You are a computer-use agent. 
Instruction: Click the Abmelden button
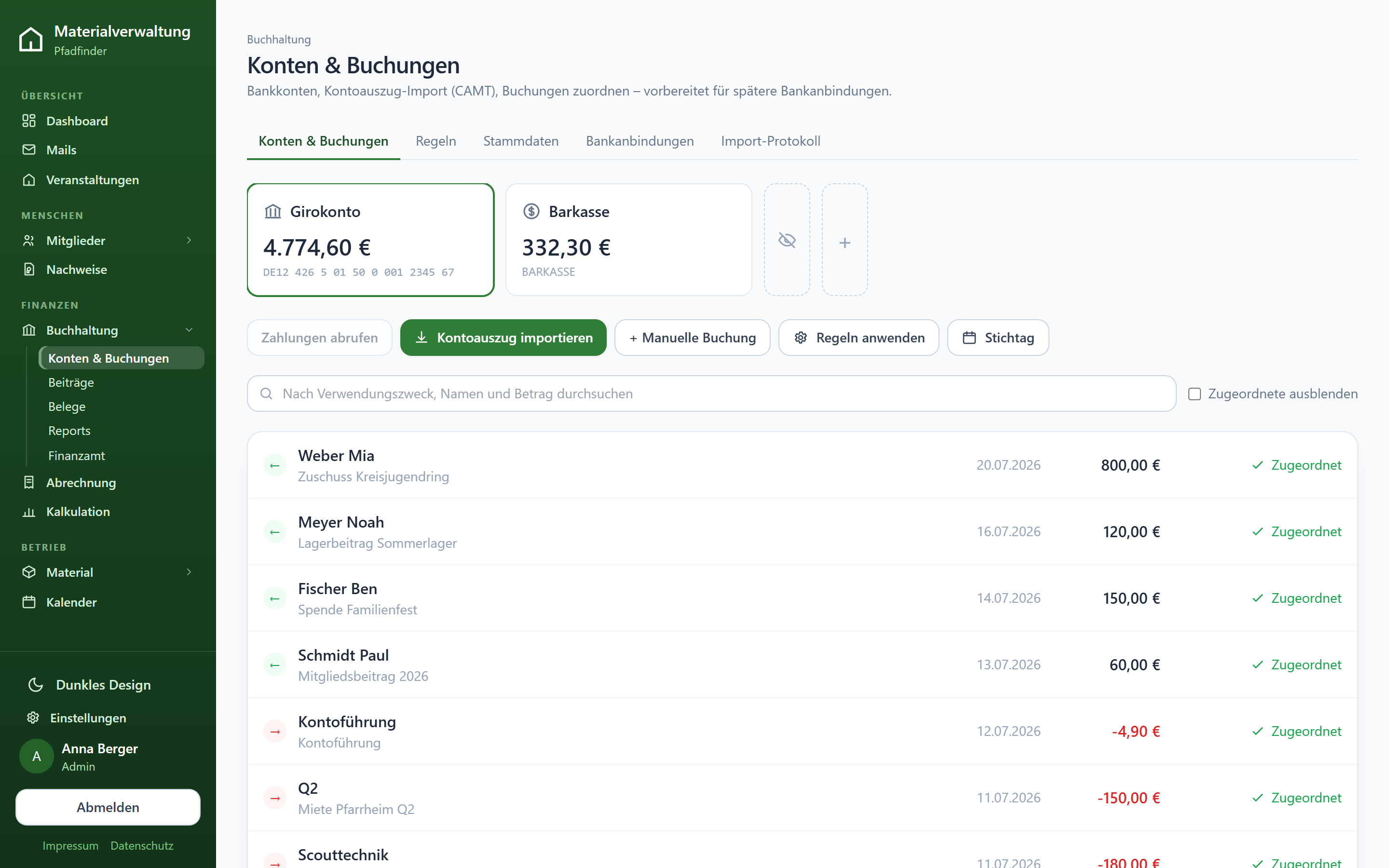coord(108,807)
